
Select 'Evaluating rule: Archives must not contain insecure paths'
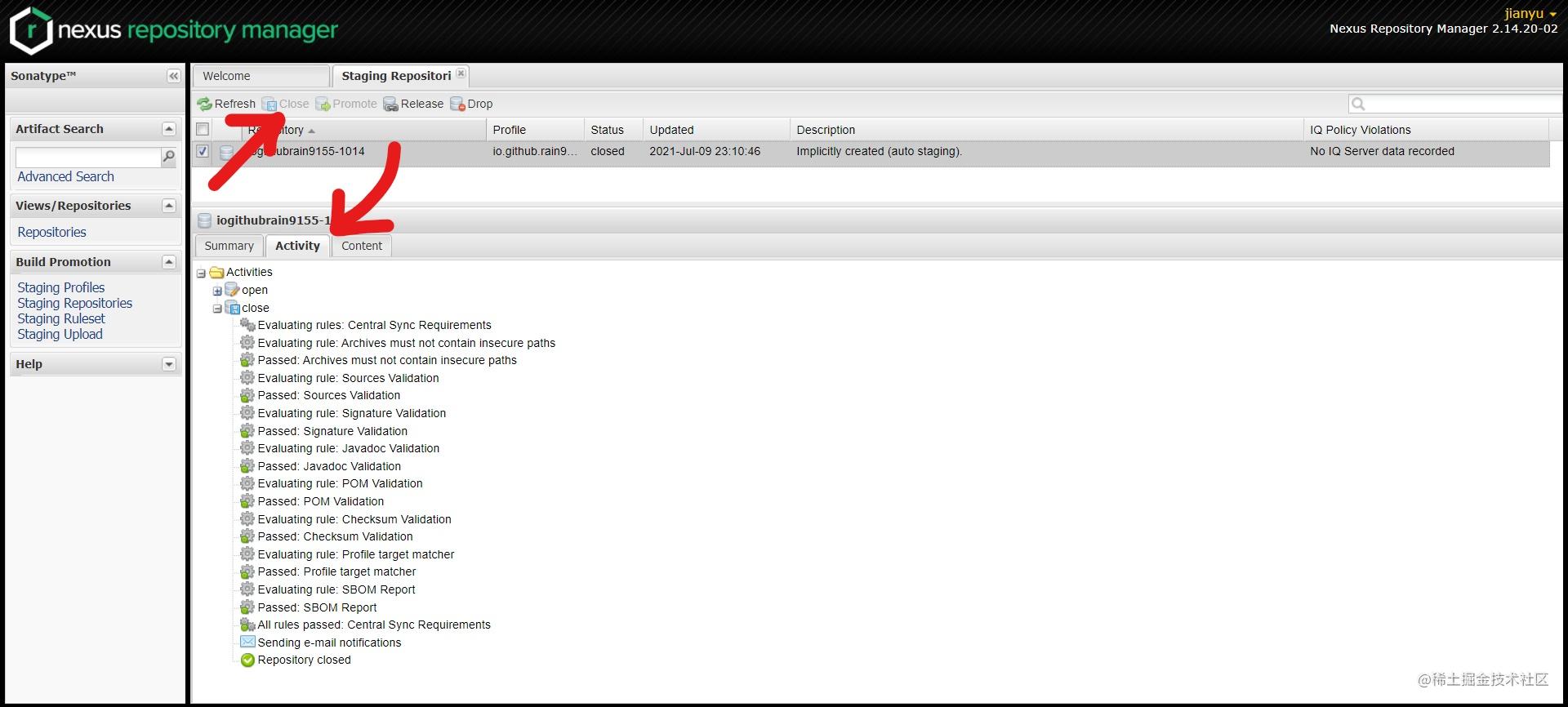[x=407, y=343]
